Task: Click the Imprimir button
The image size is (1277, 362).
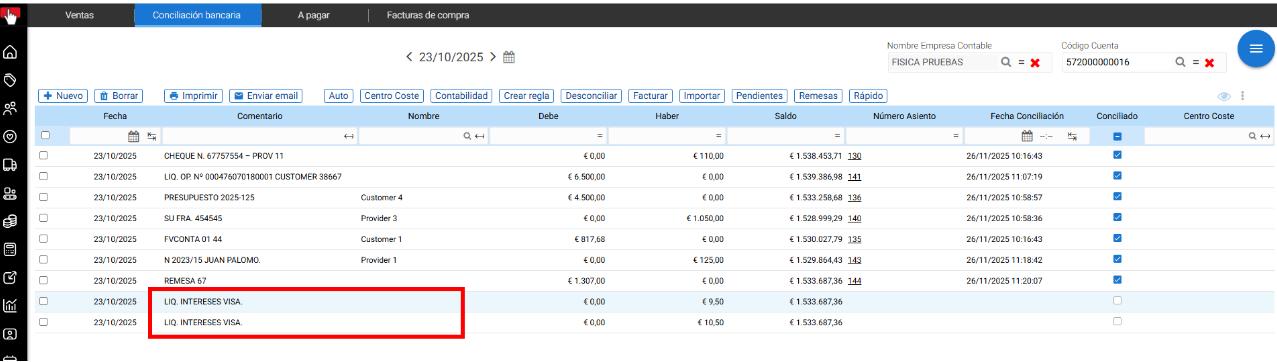Action: coord(193,96)
